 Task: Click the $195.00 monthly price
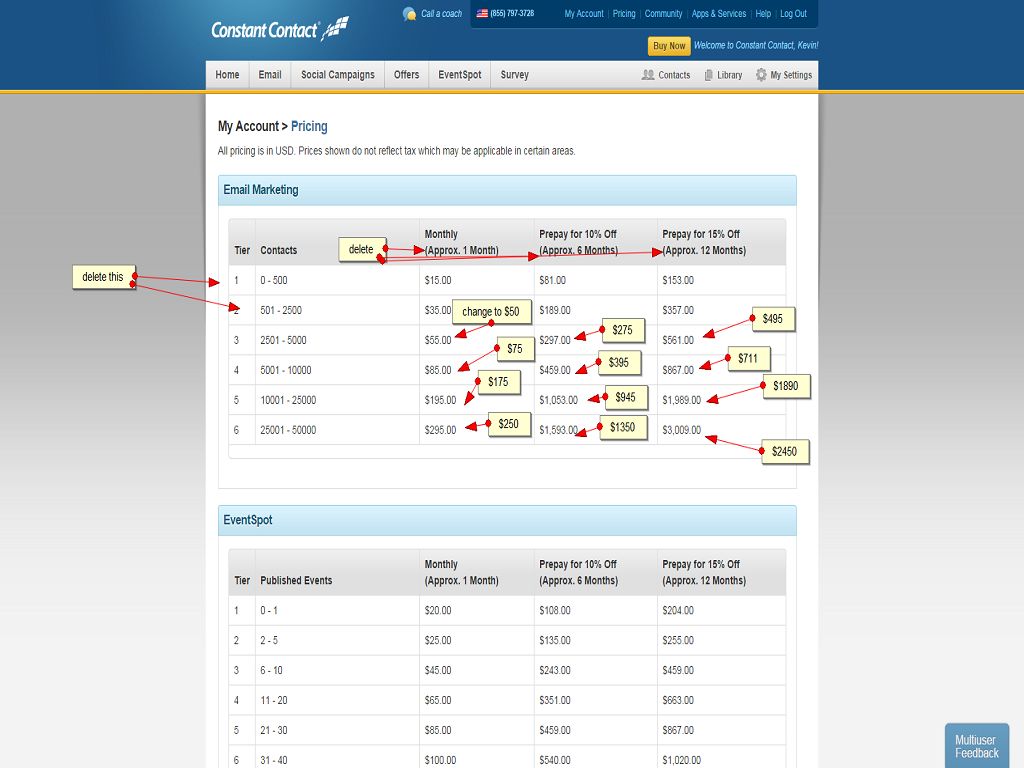point(440,400)
